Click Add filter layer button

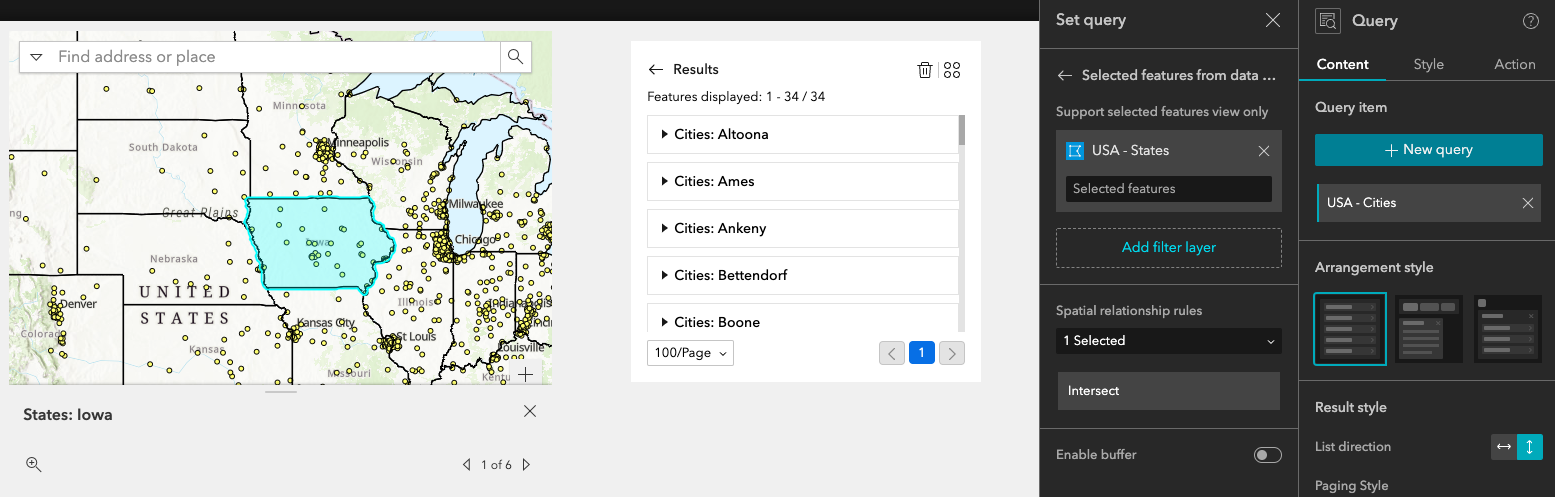(x=1168, y=247)
